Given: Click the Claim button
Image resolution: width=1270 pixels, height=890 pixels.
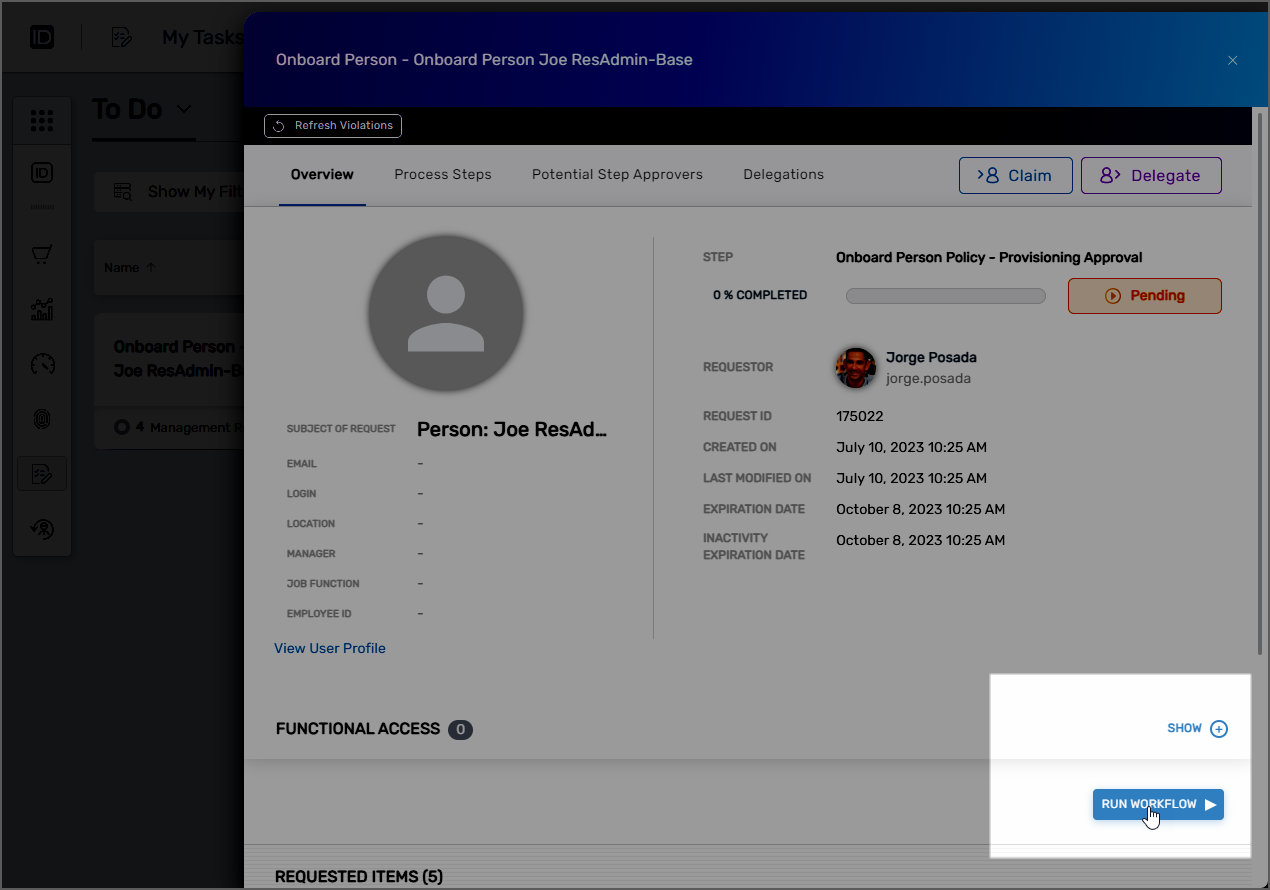Looking at the screenshot, I should tap(1015, 175).
